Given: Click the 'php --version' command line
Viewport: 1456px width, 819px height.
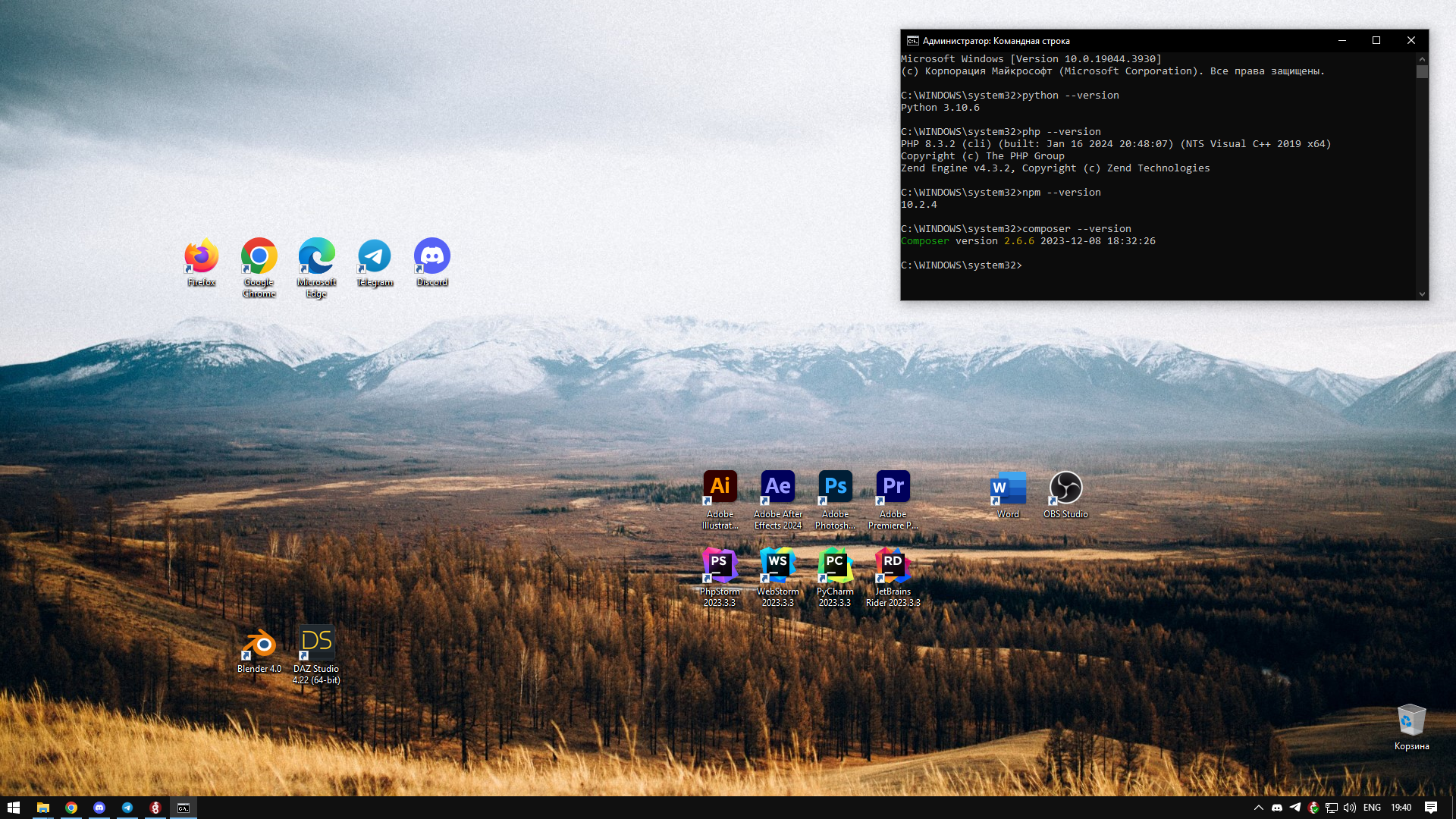Looking at the screenshot, I should pos(1001,132).
